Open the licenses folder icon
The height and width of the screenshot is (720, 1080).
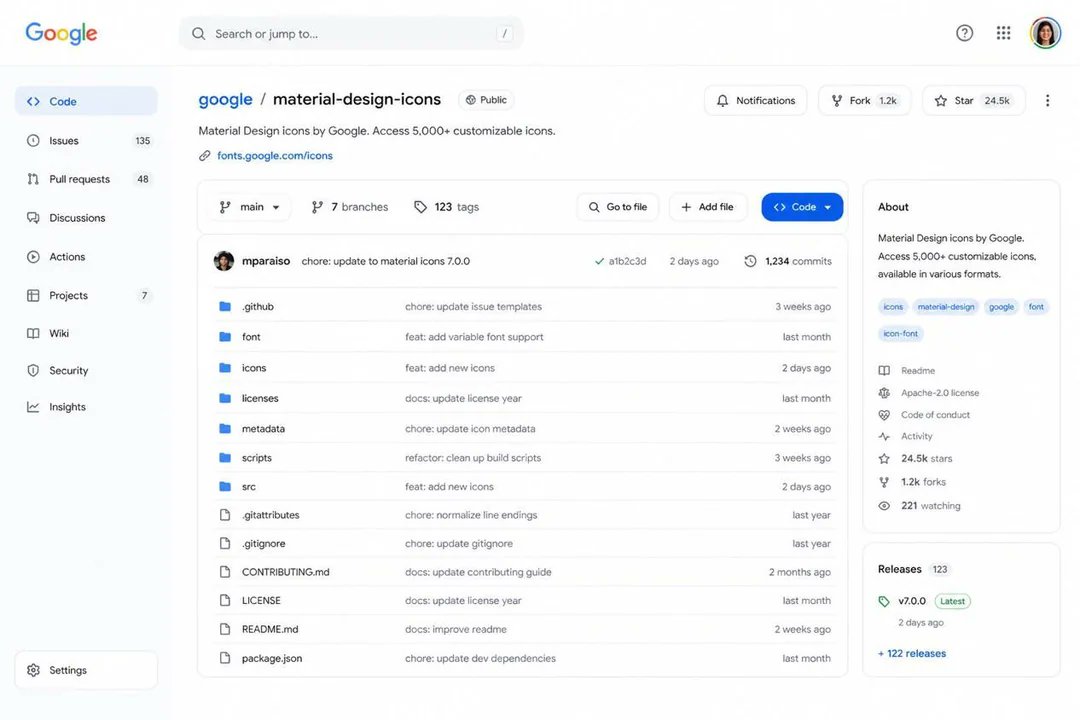coord(225,398)
